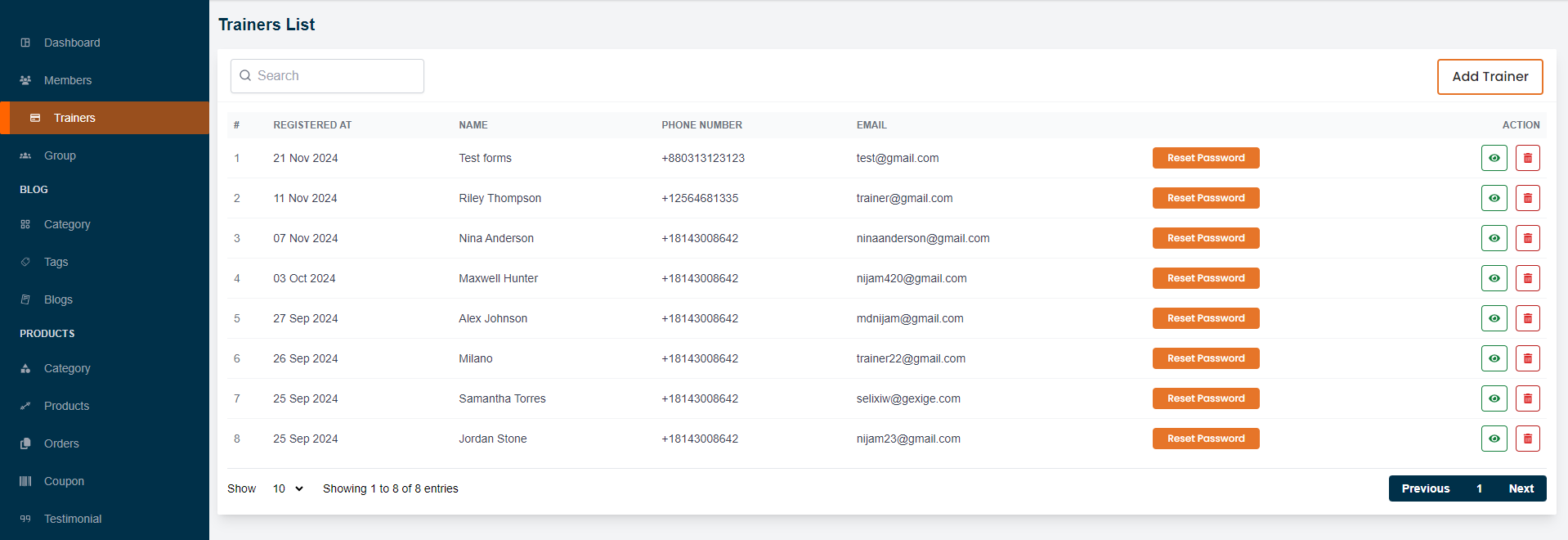Open the Blogs menu item
Image resolution: width=1568 pixels, height=540 pixels.
point(58,299)
